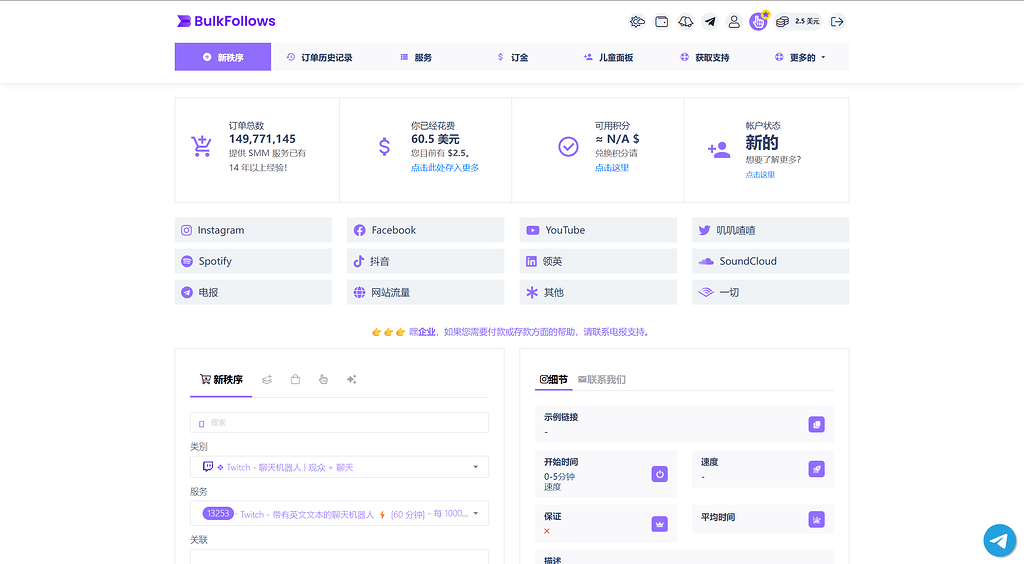Click the 搜索 search input field
The width and height of the screenshot is (1024, 564).
point(340,422)
